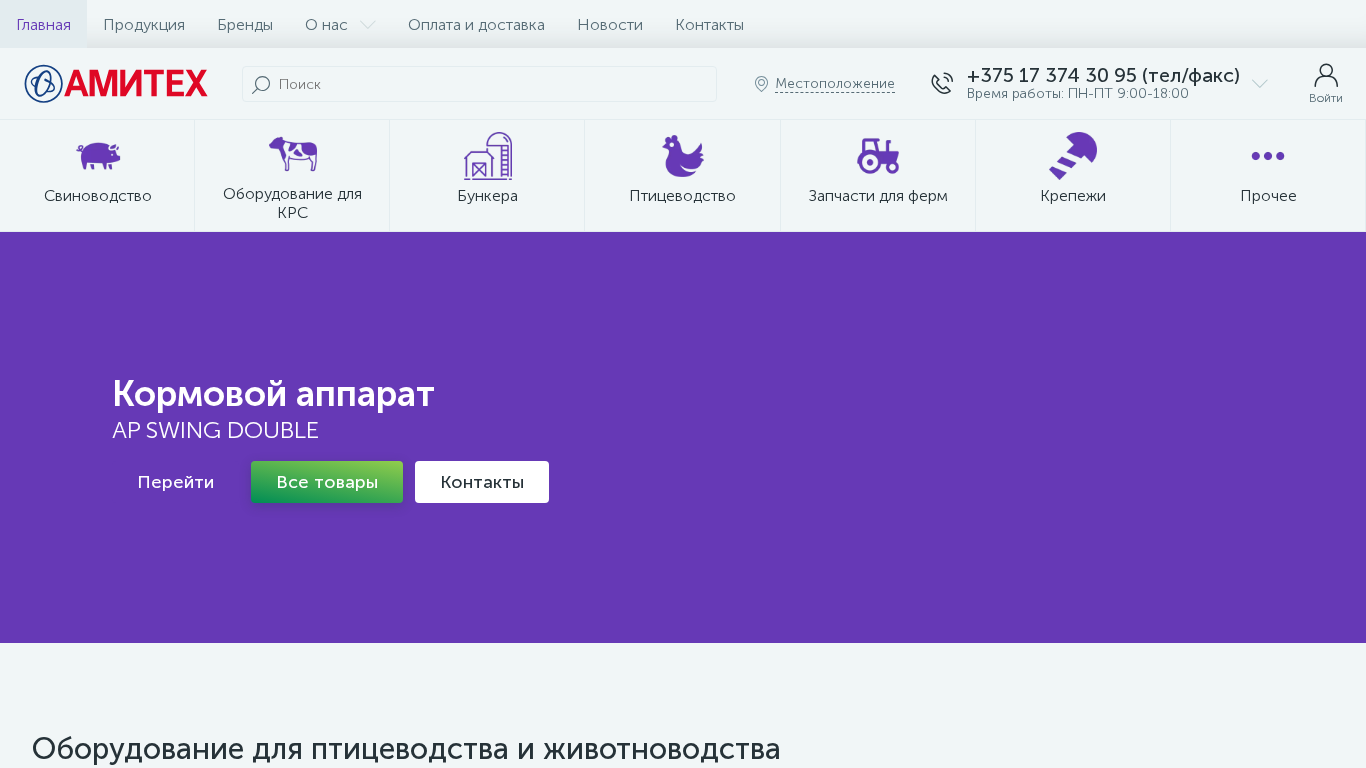This screenshot has height=768, width=1366.
Task: Click the AP SWING DOUBLE subtitle
Action: 215,431
